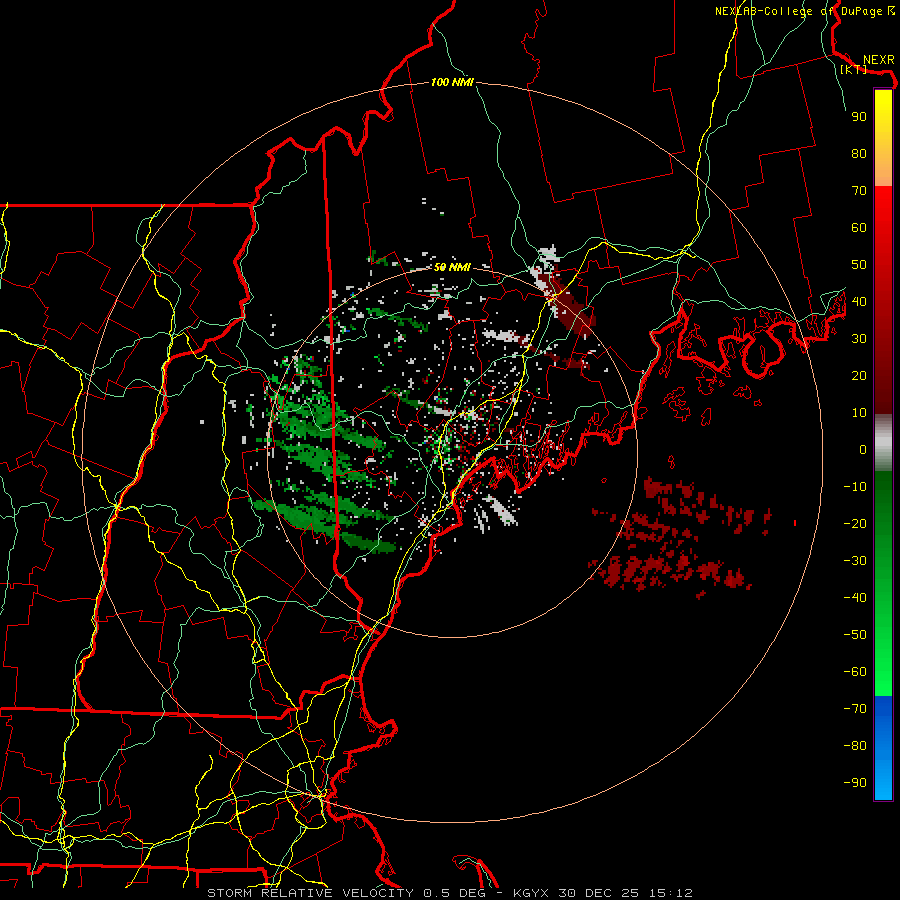Image resolution: width=900 pixels, height=900 pixels.
Task: Select the -20 value on velocity scale
Action: 855,523
